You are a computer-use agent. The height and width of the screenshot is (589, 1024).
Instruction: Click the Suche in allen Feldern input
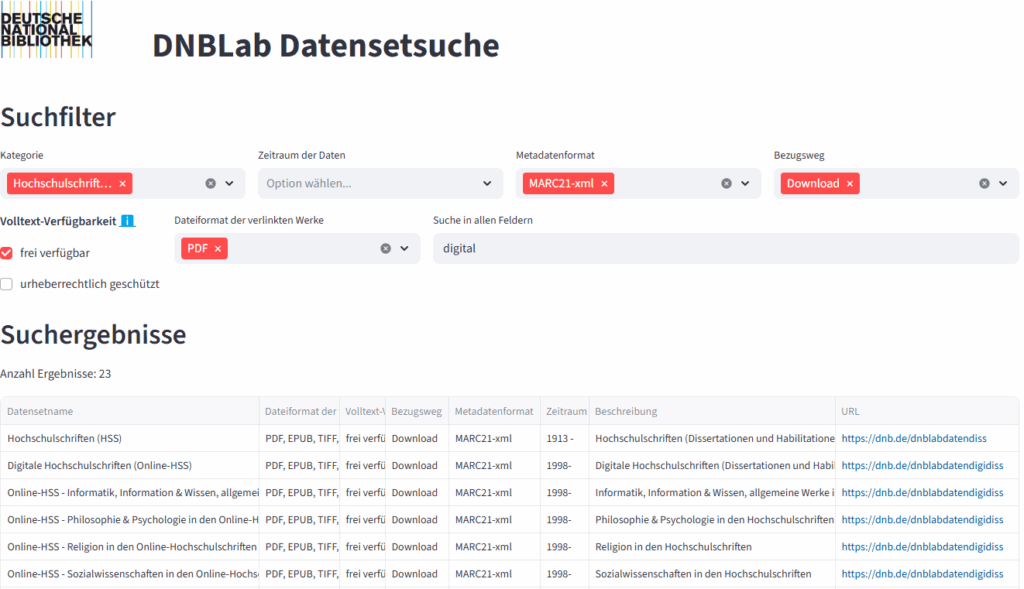[x=725, y=248]
